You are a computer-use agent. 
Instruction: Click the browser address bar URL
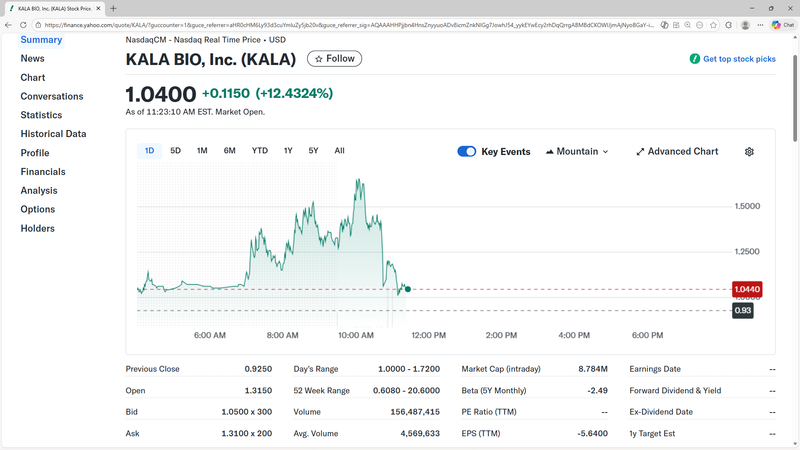tap(349, 24)
